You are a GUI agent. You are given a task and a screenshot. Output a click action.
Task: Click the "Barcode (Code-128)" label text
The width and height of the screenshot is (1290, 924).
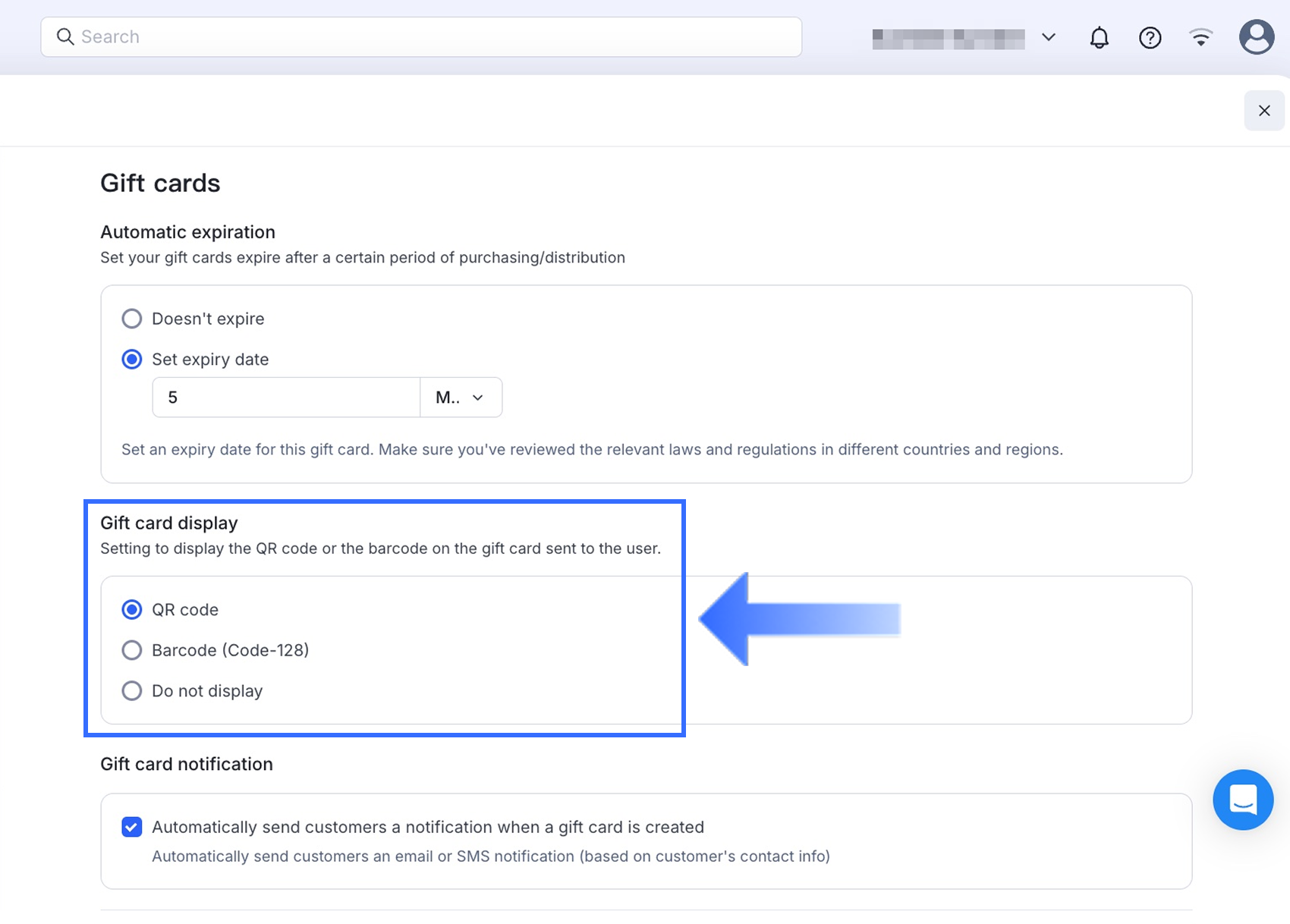[x=230, y=650]
